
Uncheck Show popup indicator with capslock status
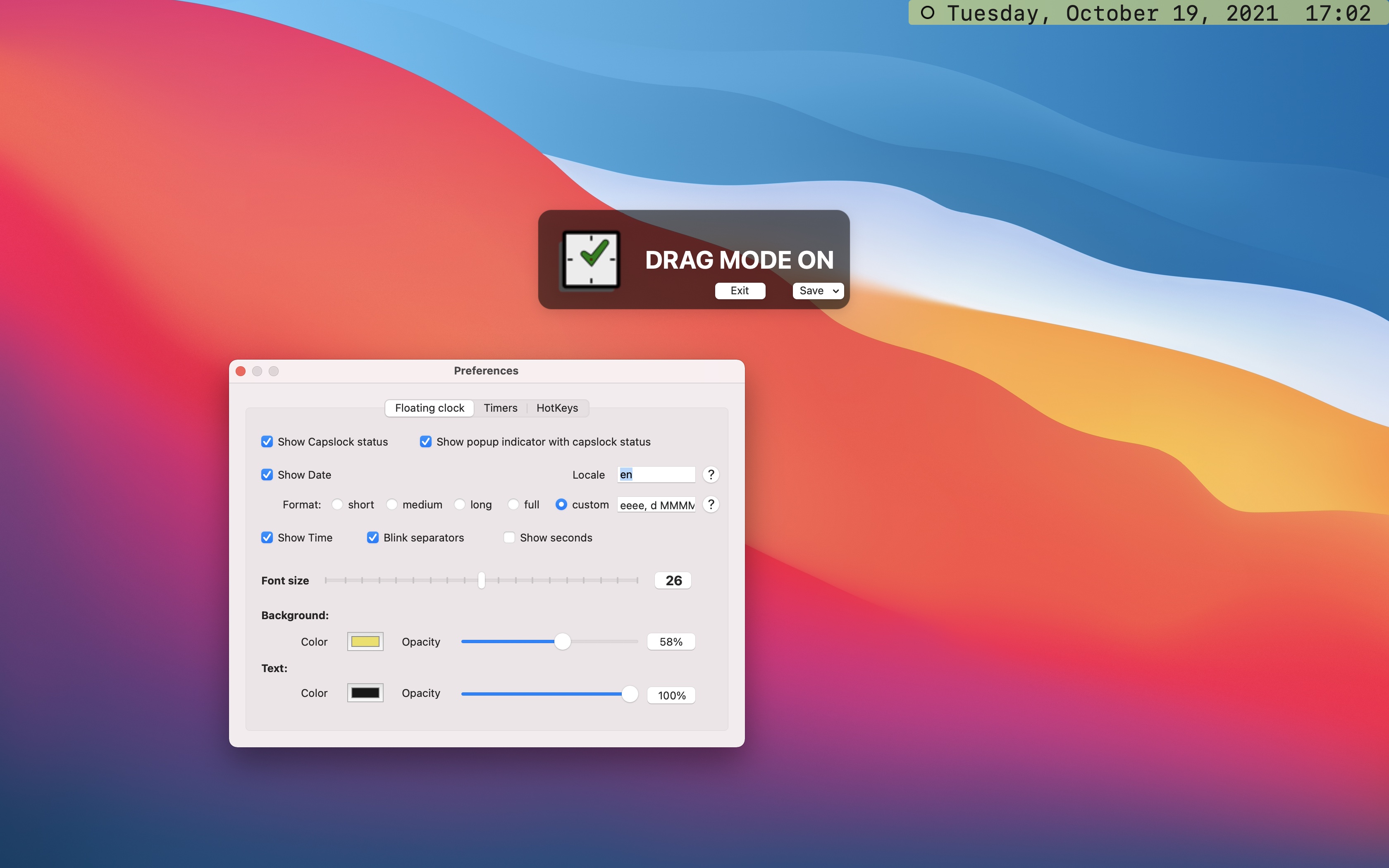pos(425,441)
